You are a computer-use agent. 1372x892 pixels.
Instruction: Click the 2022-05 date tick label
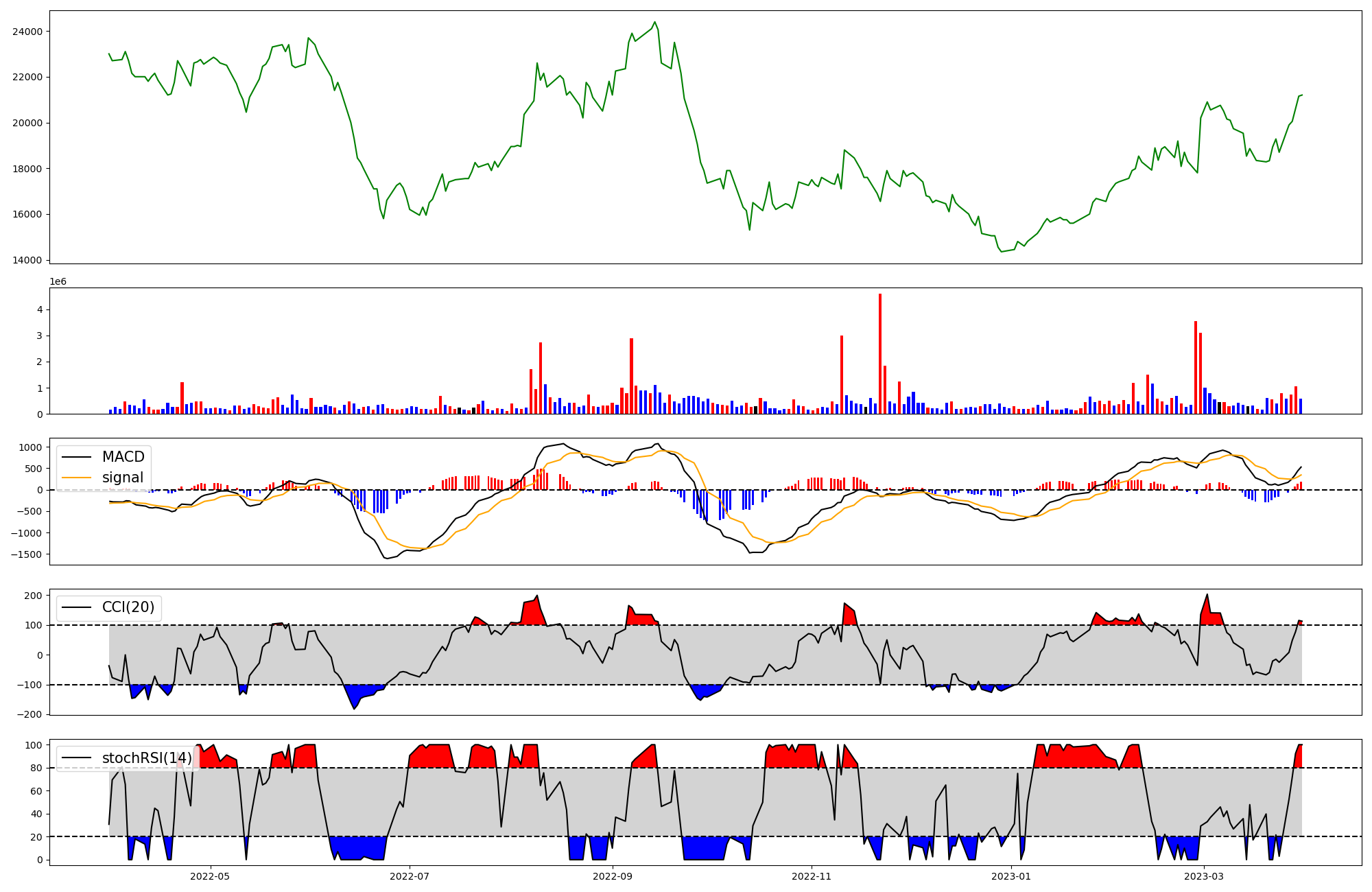point(210,876)
